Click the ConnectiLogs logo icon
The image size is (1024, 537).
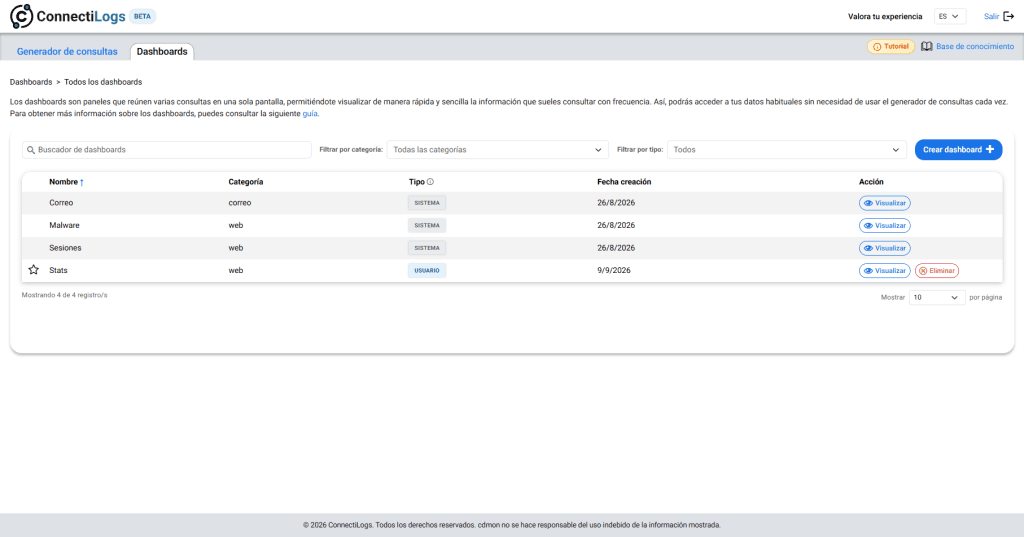coord(21,16)
